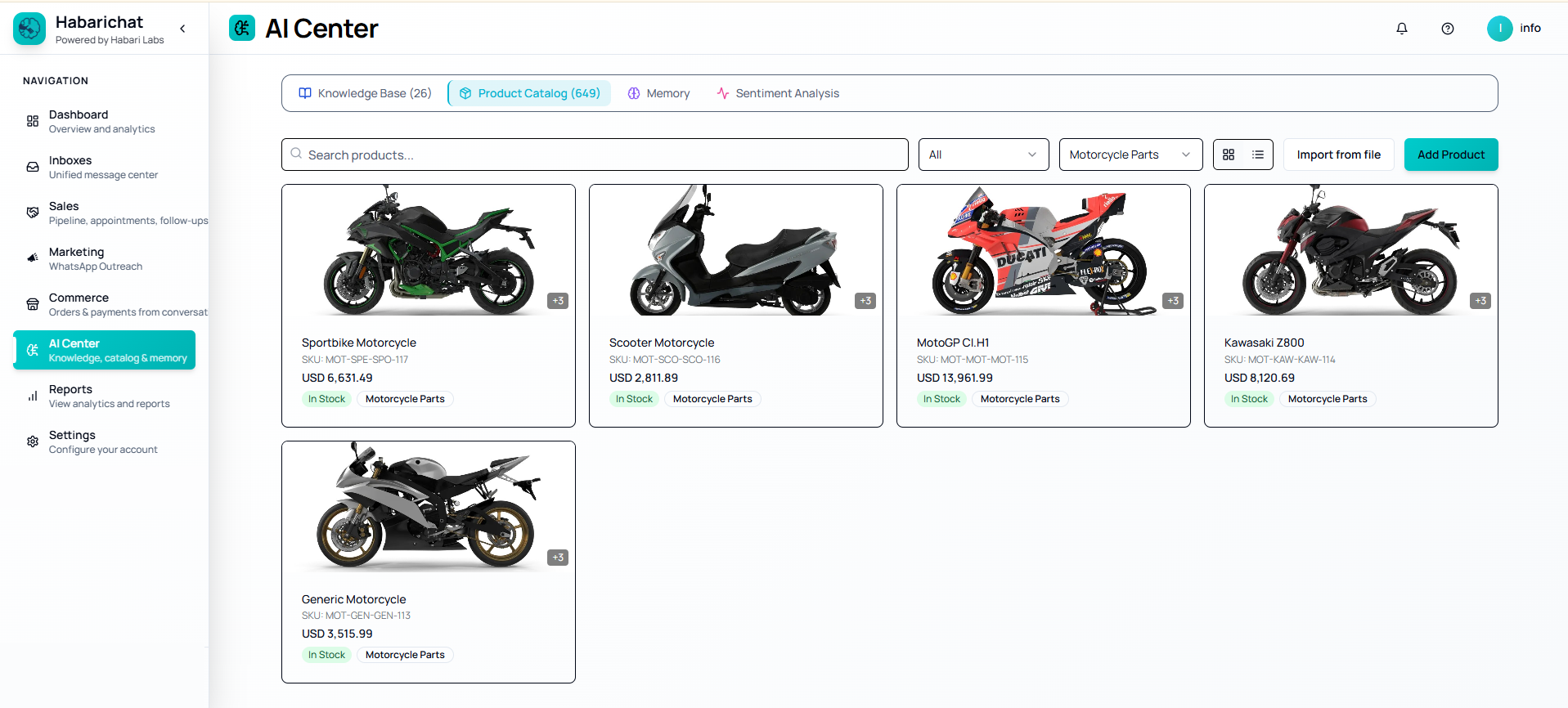1568x708 pixels.
Task: Click price USD 3,515.99
Action: pyautogui.click(x=337, y=634)
